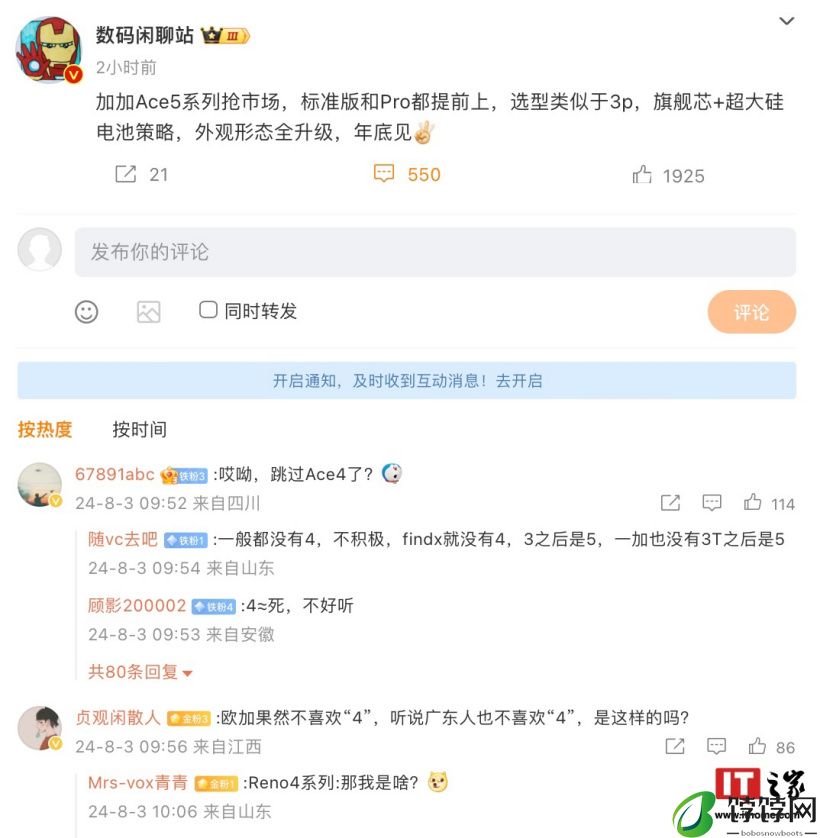Viewport: 820px width, 838px height.
Task: Open the post's top-right chevron menu
Action: 786,21
